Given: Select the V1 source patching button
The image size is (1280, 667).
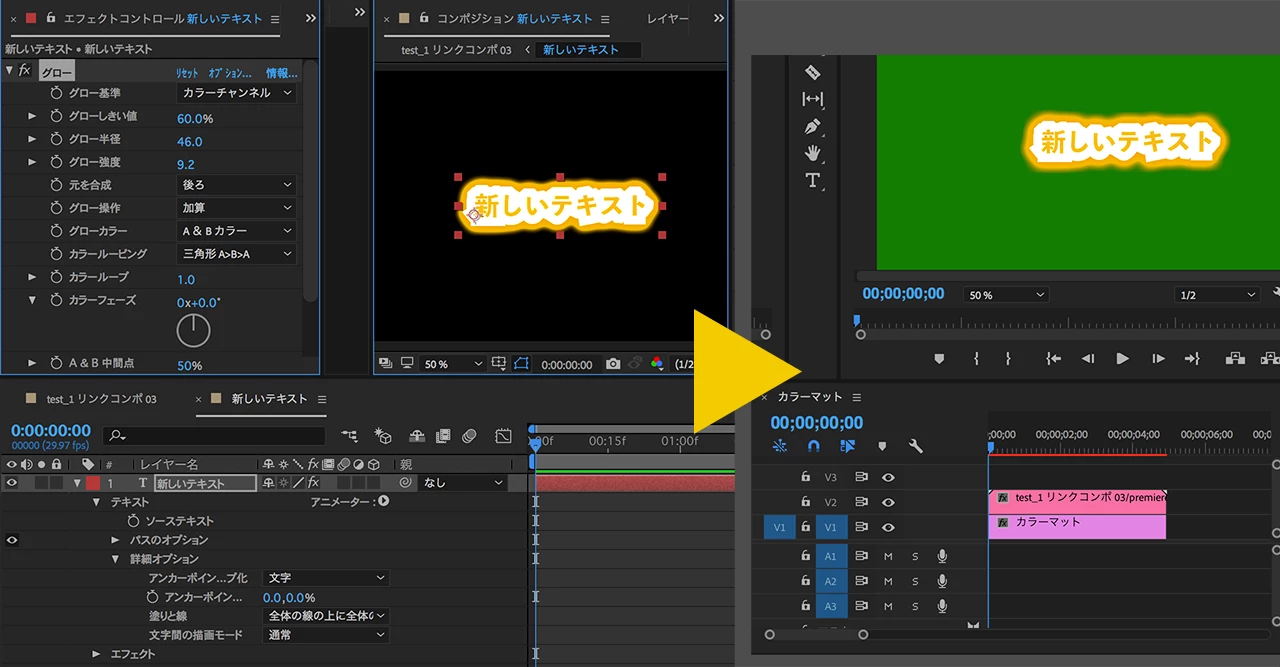Looking at the screenshot, I should pos(780,527).
